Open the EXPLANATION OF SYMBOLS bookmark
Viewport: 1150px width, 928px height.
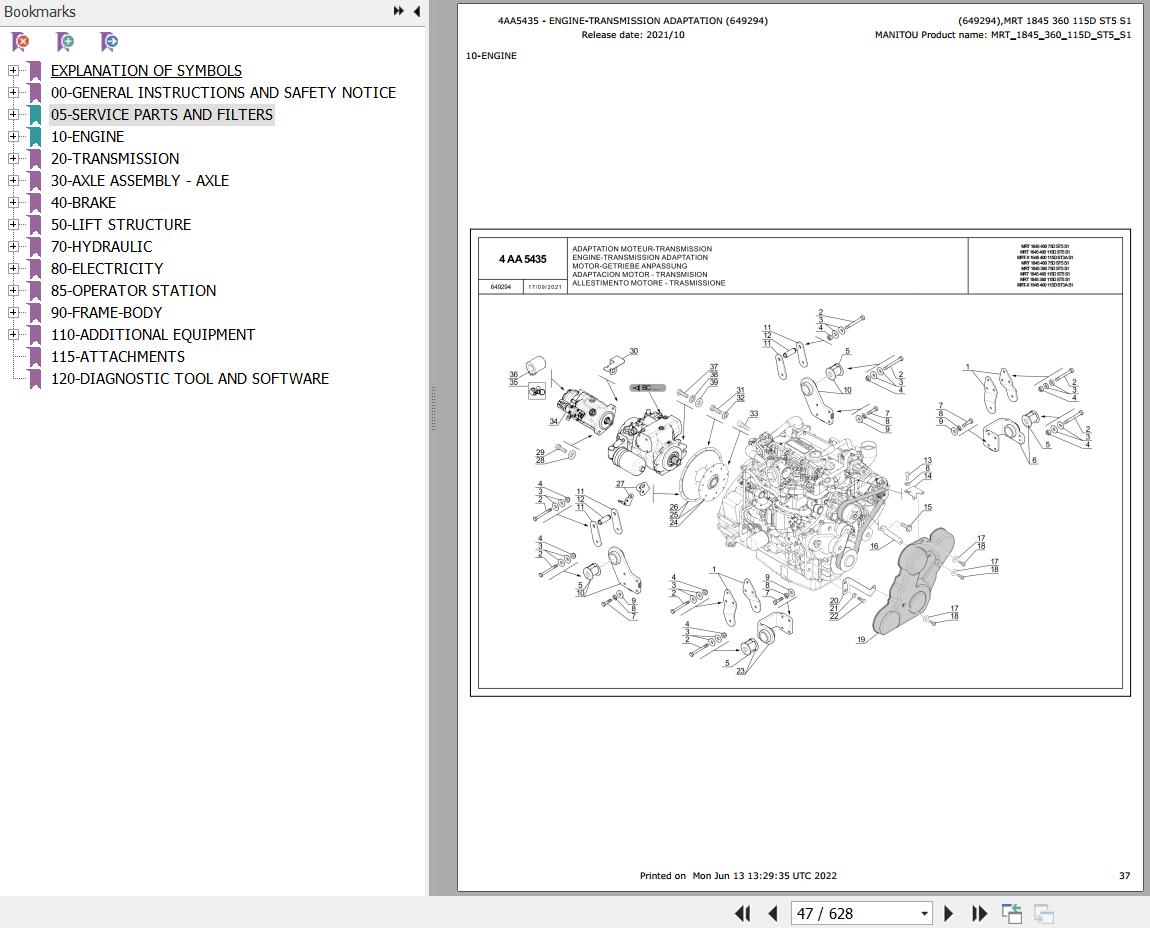146,70
